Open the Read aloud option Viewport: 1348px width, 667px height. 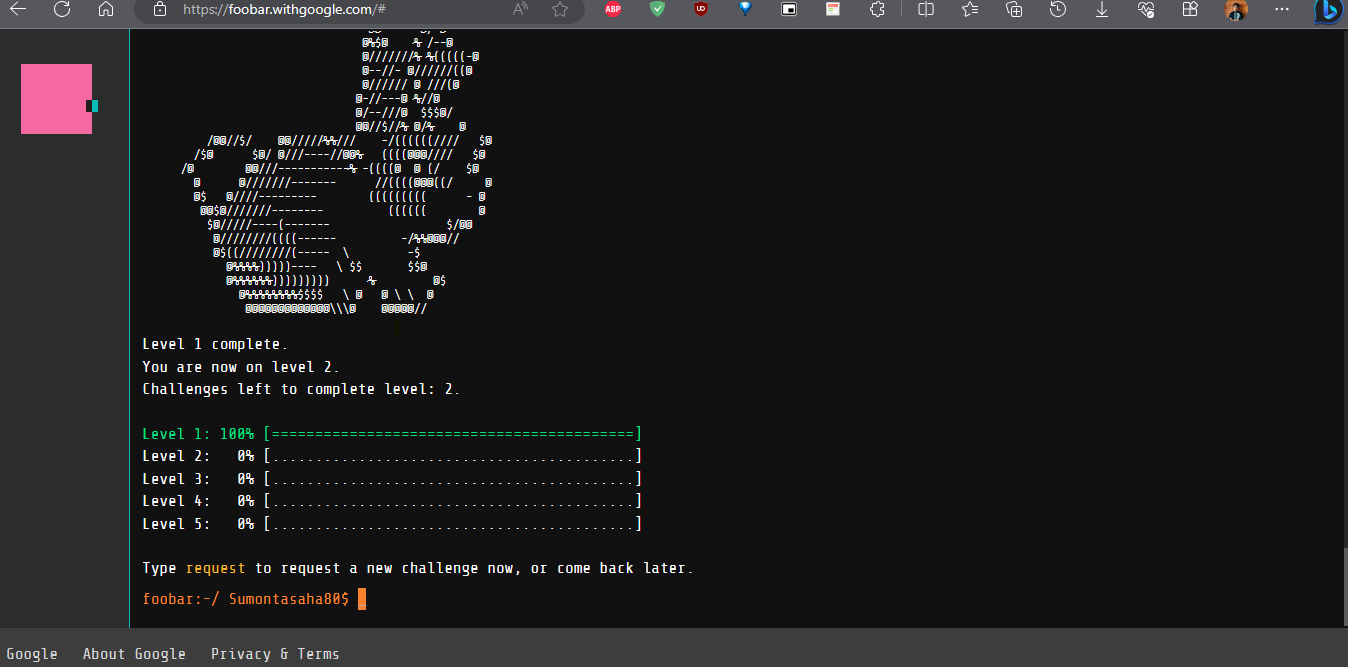coord(520,9)
